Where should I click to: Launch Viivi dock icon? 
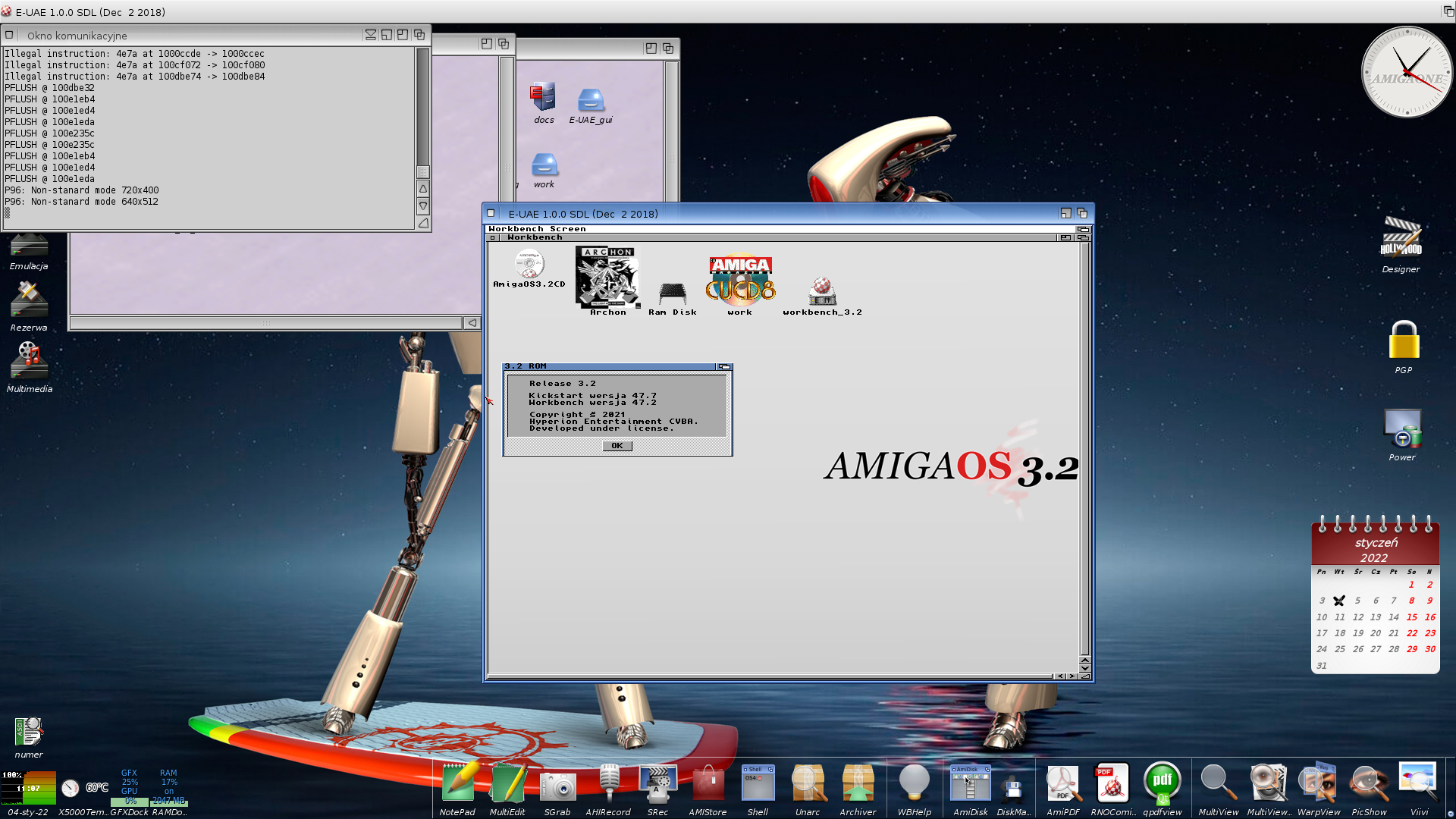1419,783
